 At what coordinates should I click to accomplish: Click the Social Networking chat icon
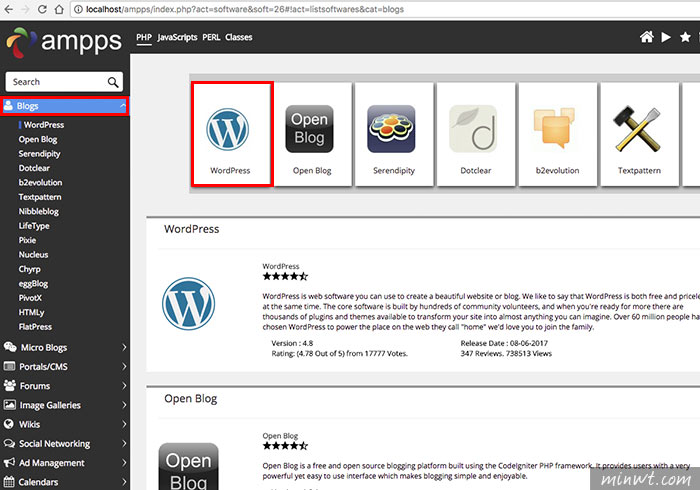click(x=9, y=443)
